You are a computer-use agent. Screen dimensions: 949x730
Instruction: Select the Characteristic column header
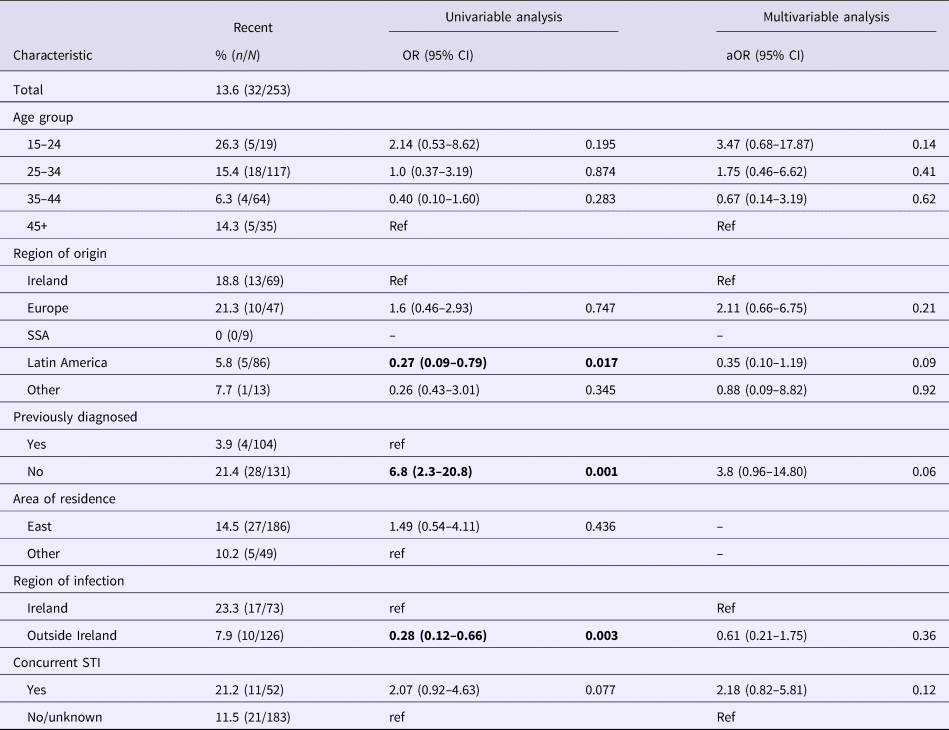tap(52, 56)
